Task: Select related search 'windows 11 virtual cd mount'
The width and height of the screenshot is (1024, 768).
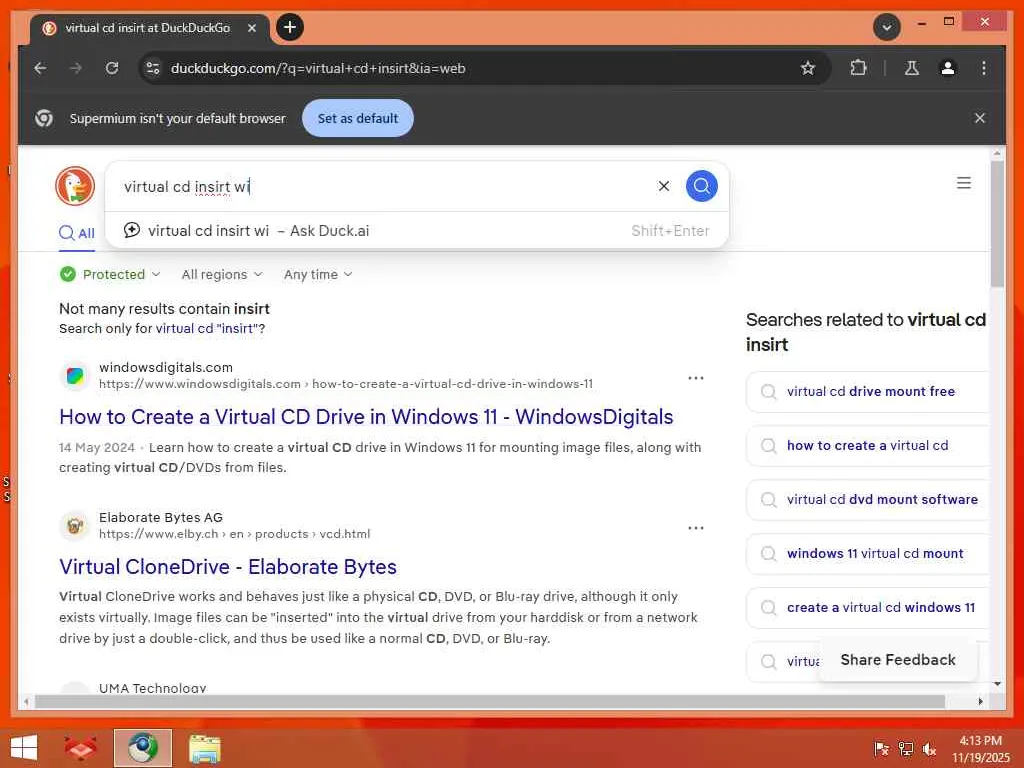Action: coord(867,554)
